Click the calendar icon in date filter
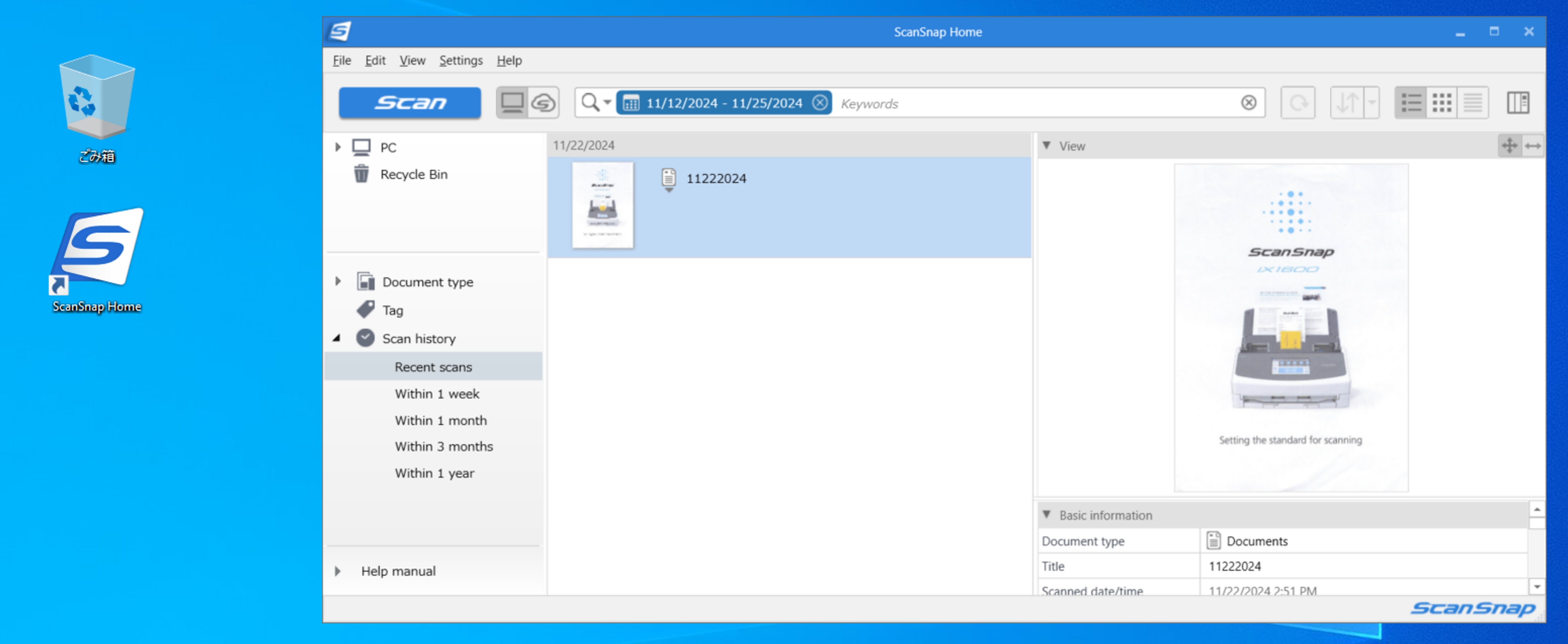This screenshot has height=644, width=1568. tap(631, 103)
